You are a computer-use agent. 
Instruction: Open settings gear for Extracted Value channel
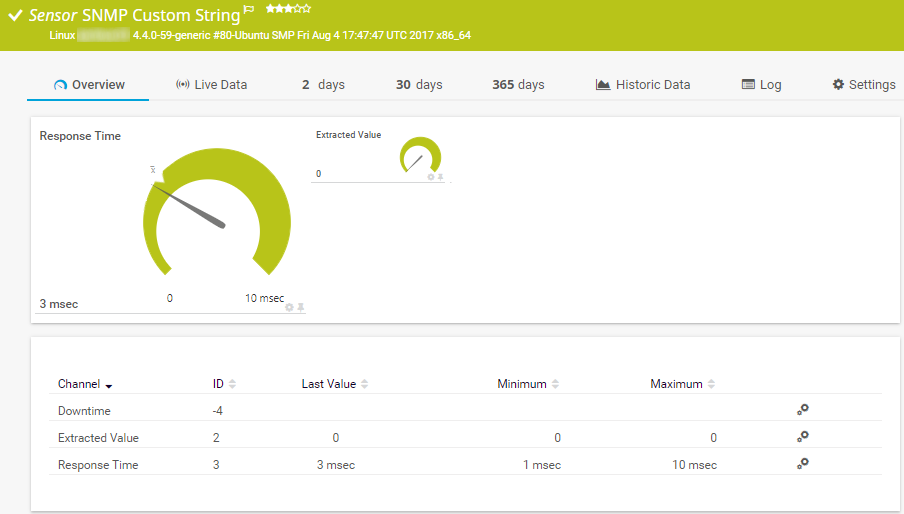[802, 436]
